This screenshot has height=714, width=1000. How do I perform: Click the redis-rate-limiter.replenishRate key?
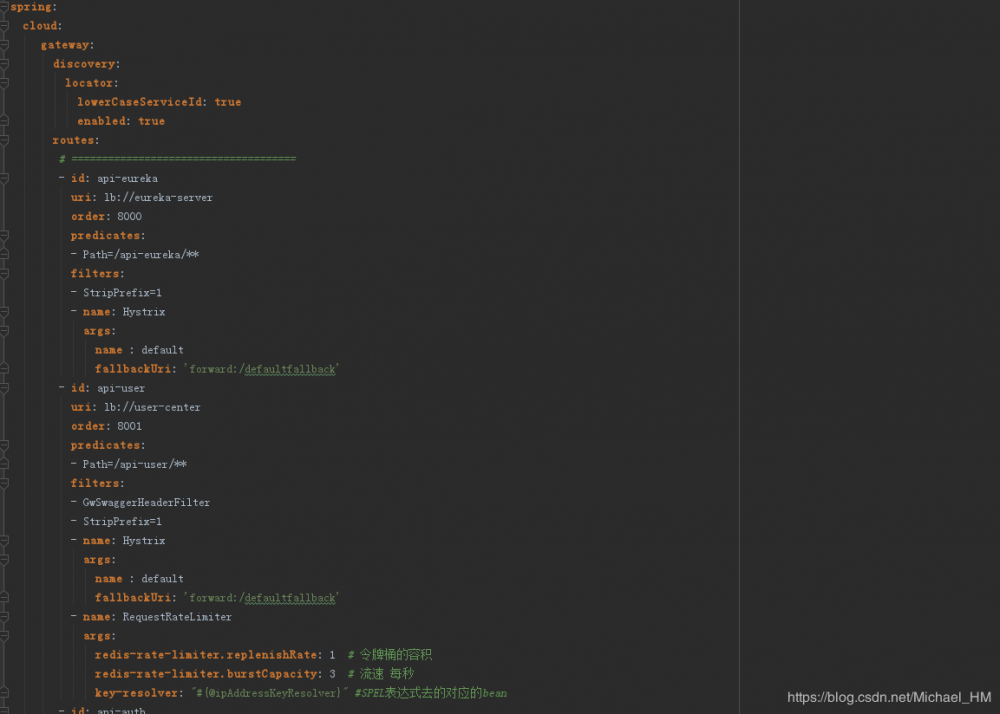pyautogui.click(x=206, y=655)
